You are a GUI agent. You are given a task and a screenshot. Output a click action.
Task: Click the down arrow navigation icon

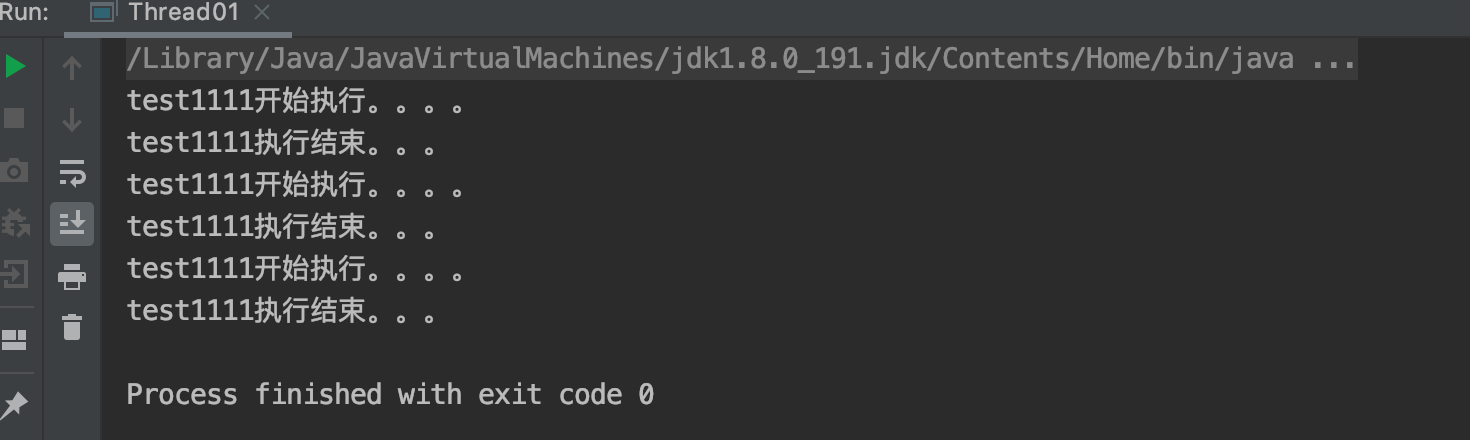[x=72, y=120]
